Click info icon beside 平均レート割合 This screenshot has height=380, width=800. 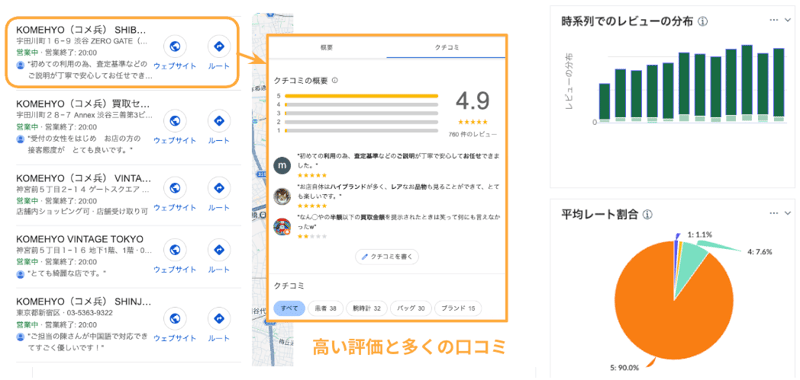pos(648,214)
